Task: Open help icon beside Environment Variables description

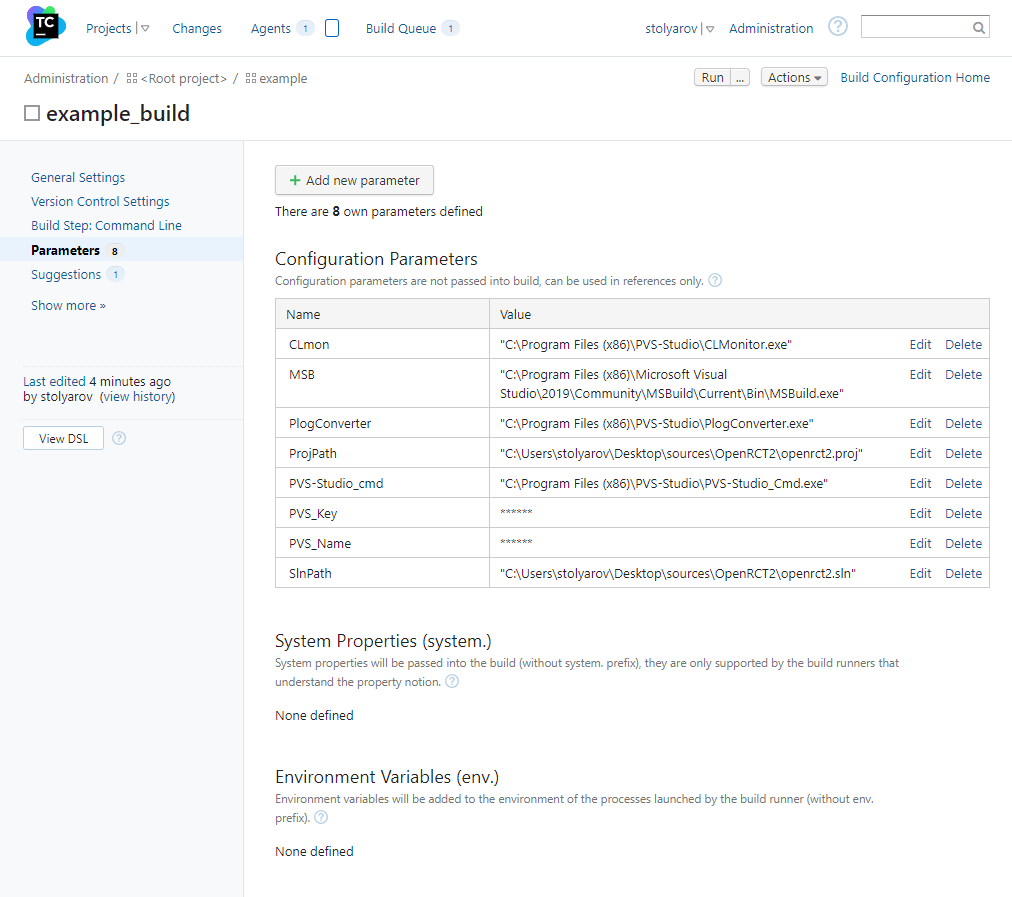Action: coord(321,818)
